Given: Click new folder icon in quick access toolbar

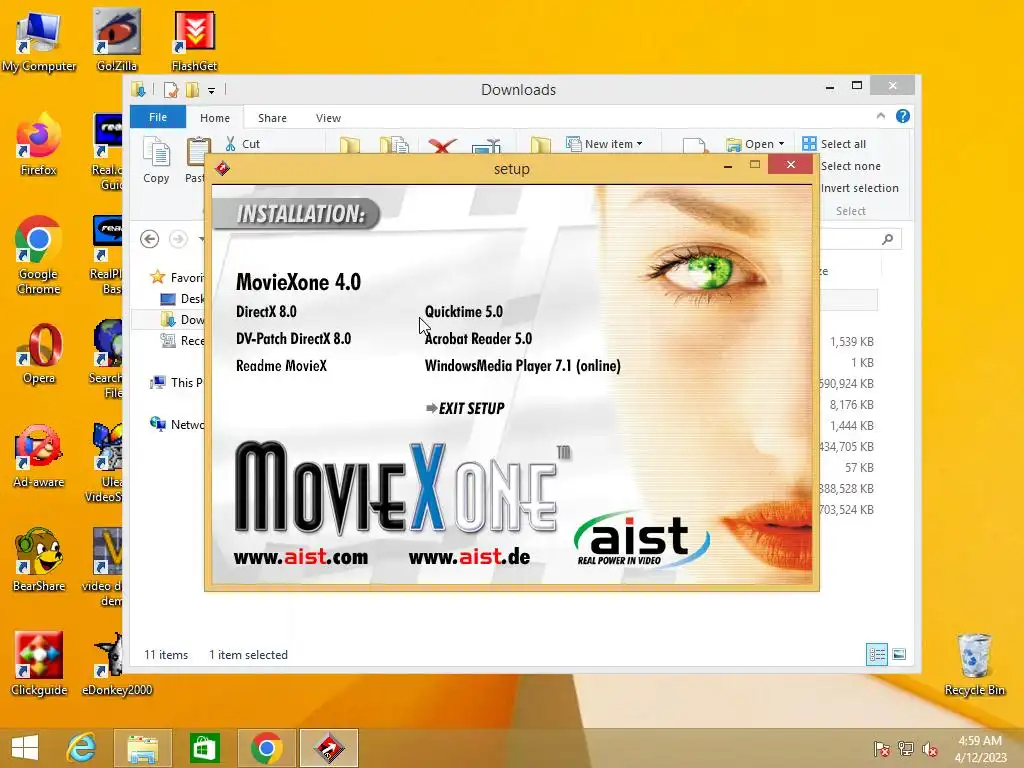Looking at the screenshot, I should [x=193, y=90].
